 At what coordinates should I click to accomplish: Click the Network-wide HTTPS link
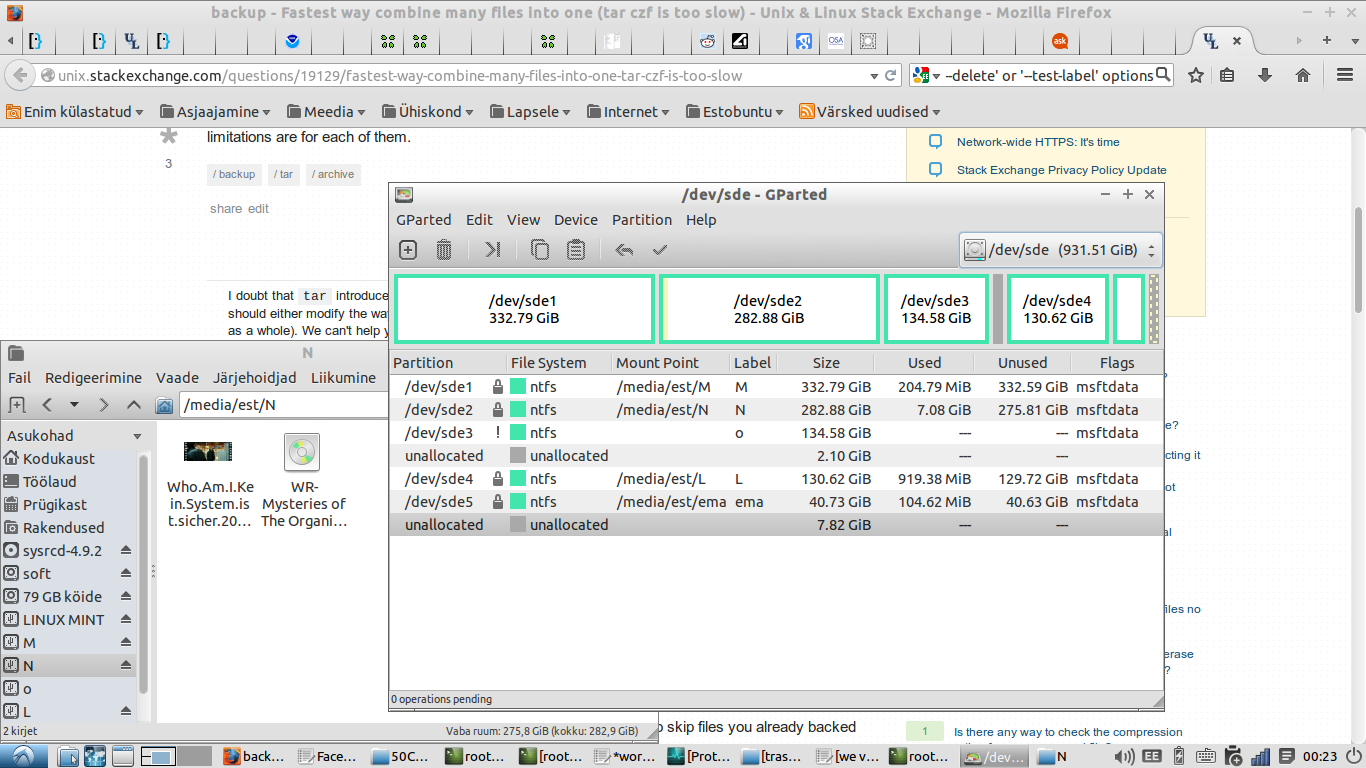(x=1037, y=142)
